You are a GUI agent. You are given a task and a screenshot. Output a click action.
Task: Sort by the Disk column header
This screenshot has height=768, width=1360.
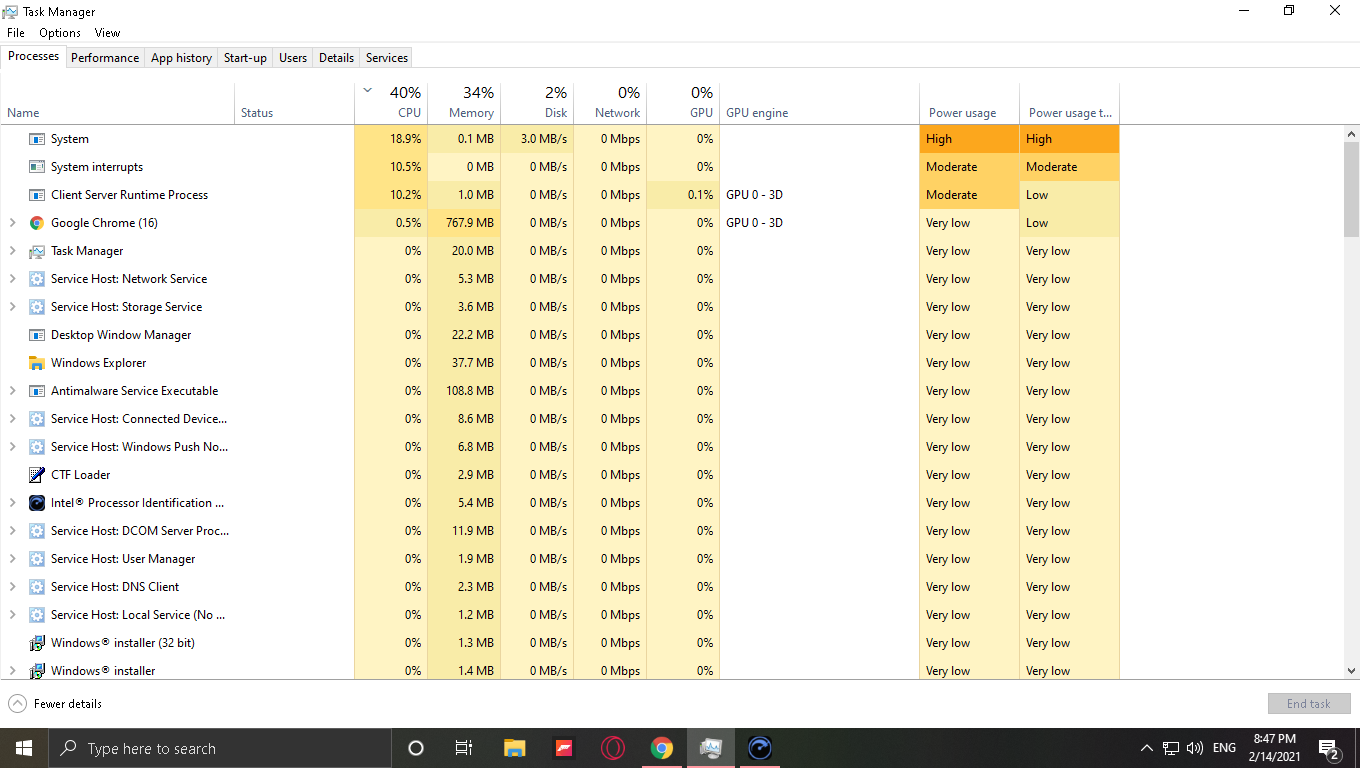pos(537,103)
